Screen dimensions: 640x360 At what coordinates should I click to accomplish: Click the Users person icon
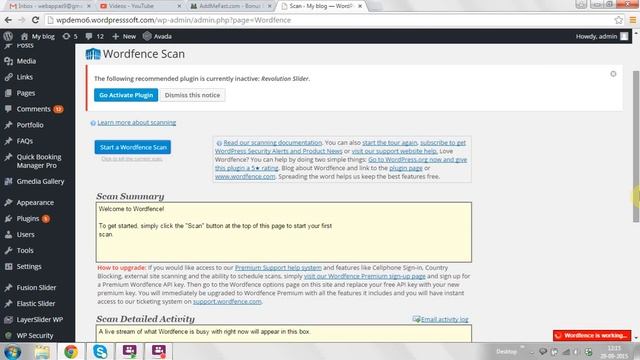[8, 235]
